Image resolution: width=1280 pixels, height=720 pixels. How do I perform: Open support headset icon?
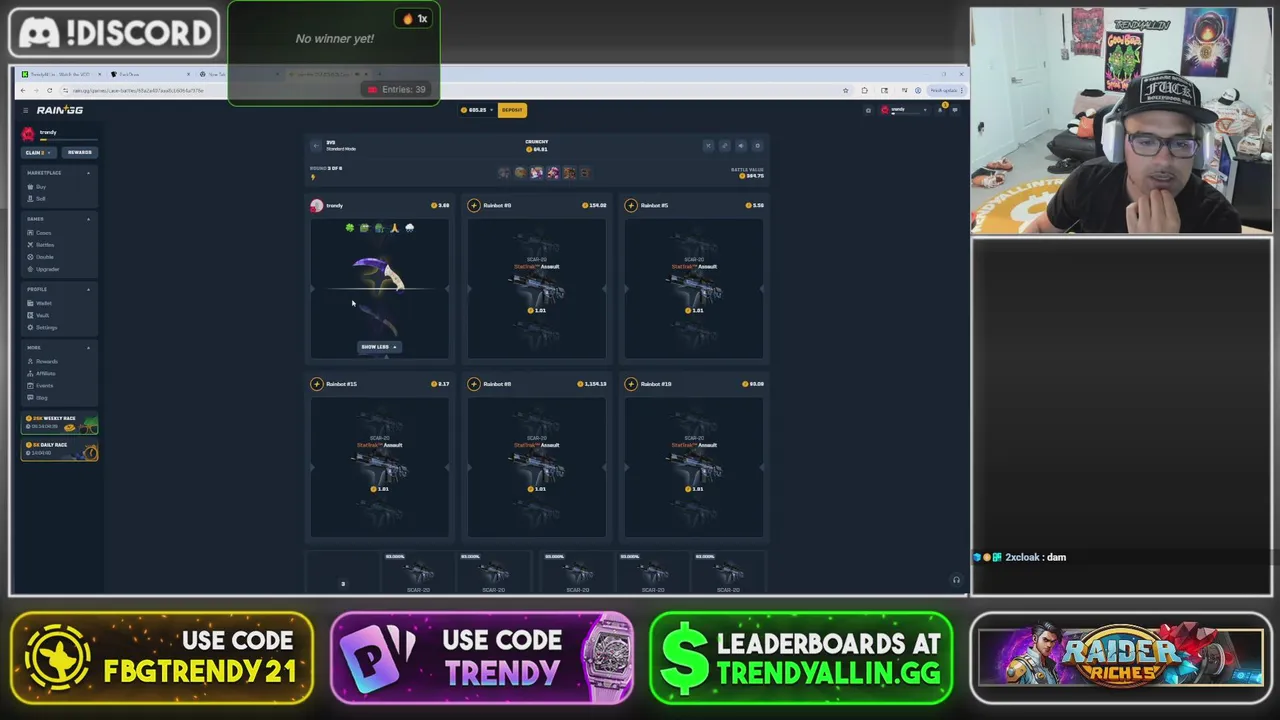[x=956, y=580]
